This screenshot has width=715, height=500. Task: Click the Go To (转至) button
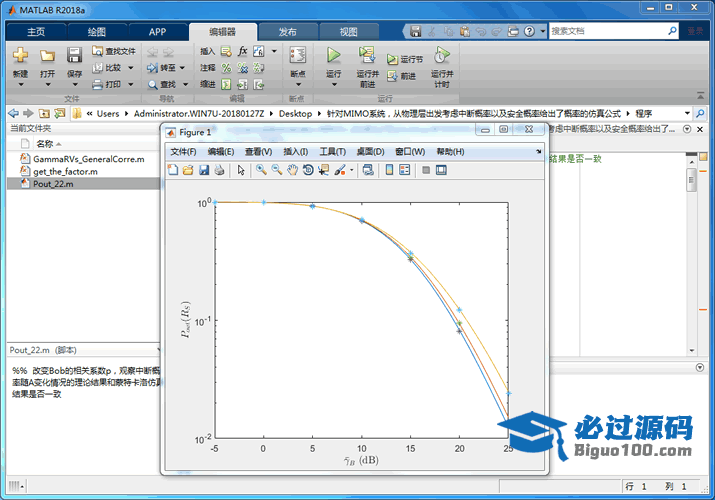click(161, 68)
